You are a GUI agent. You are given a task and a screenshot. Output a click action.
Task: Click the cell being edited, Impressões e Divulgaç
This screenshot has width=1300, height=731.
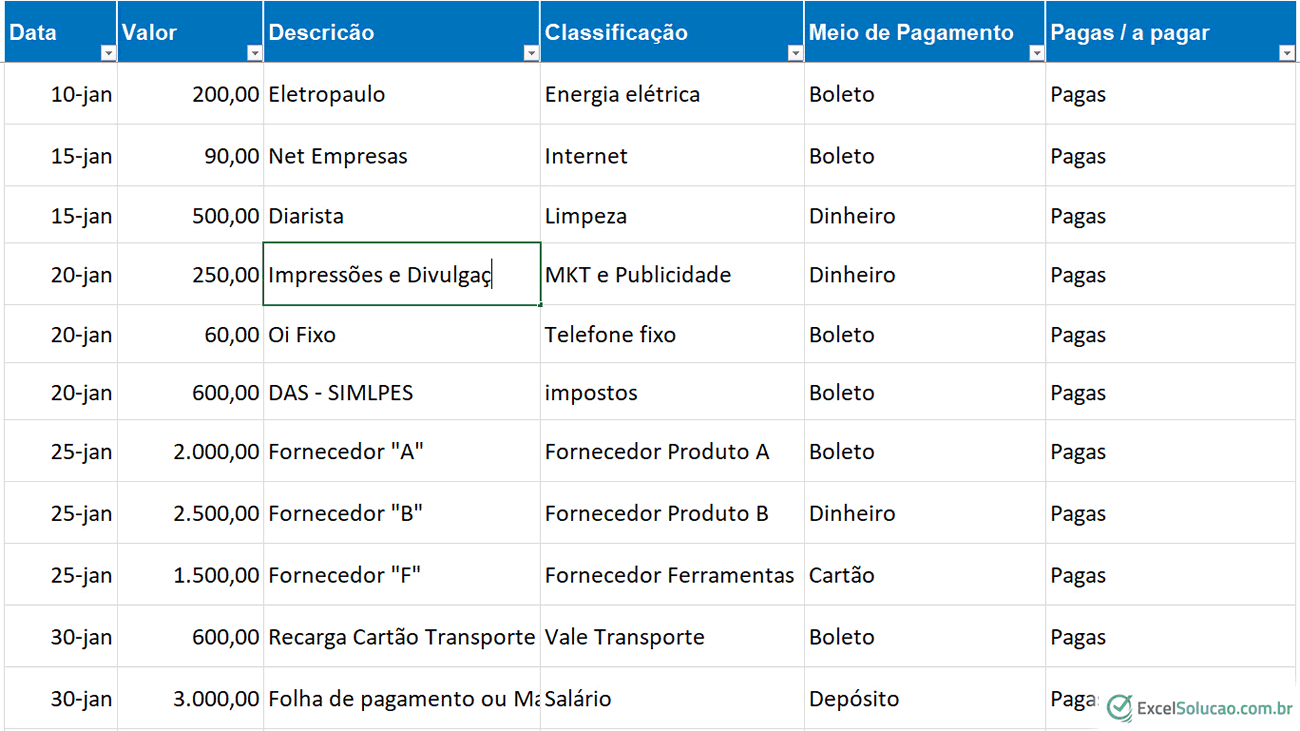tap(402, 274)
